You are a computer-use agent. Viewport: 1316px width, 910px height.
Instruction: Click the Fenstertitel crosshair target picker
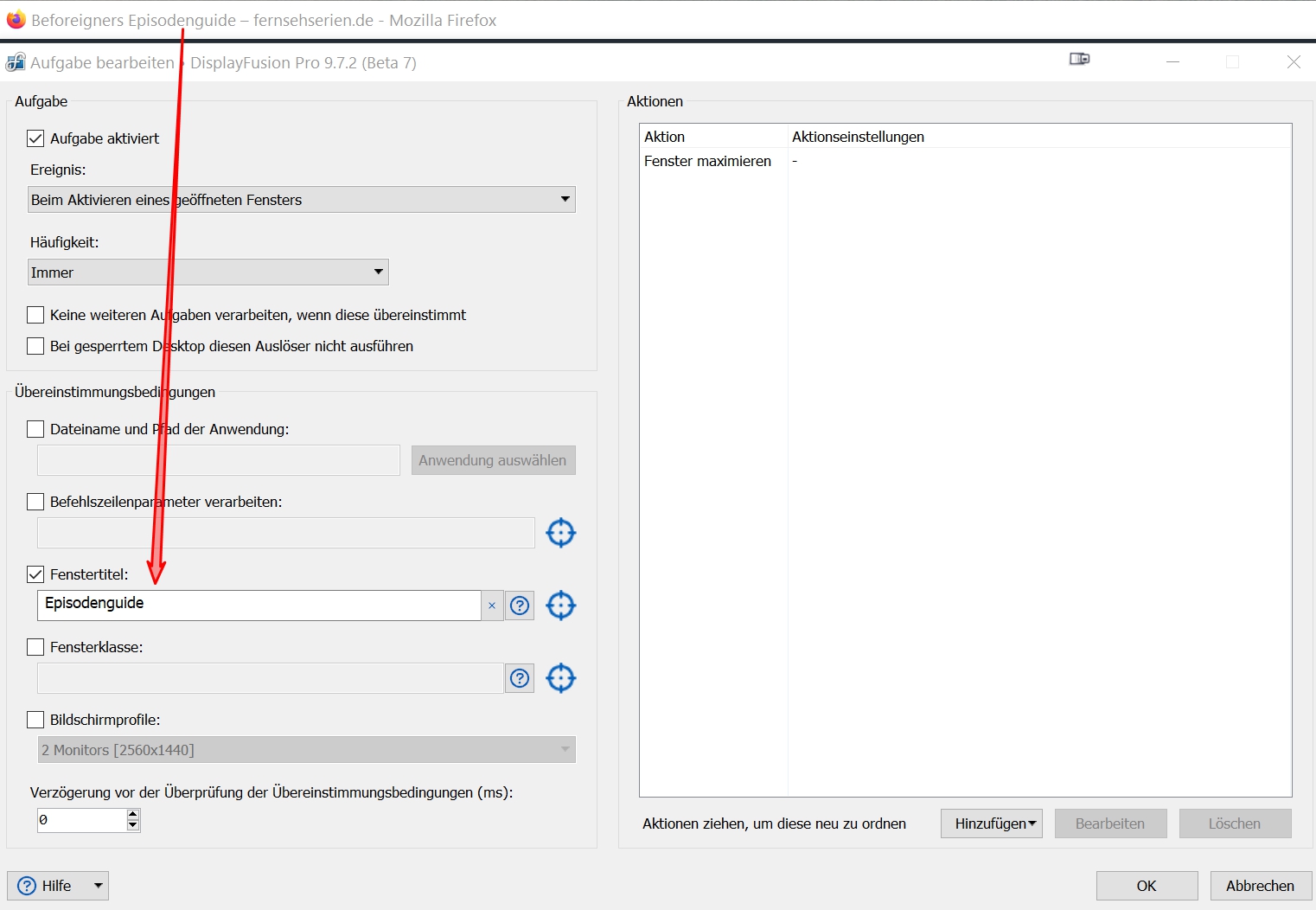click(561, 606)
